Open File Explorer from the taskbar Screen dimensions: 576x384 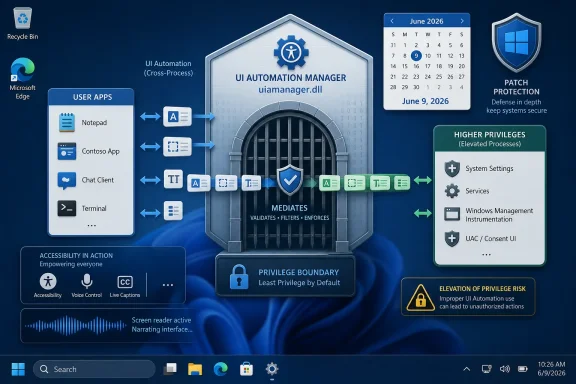click(195, 369)
